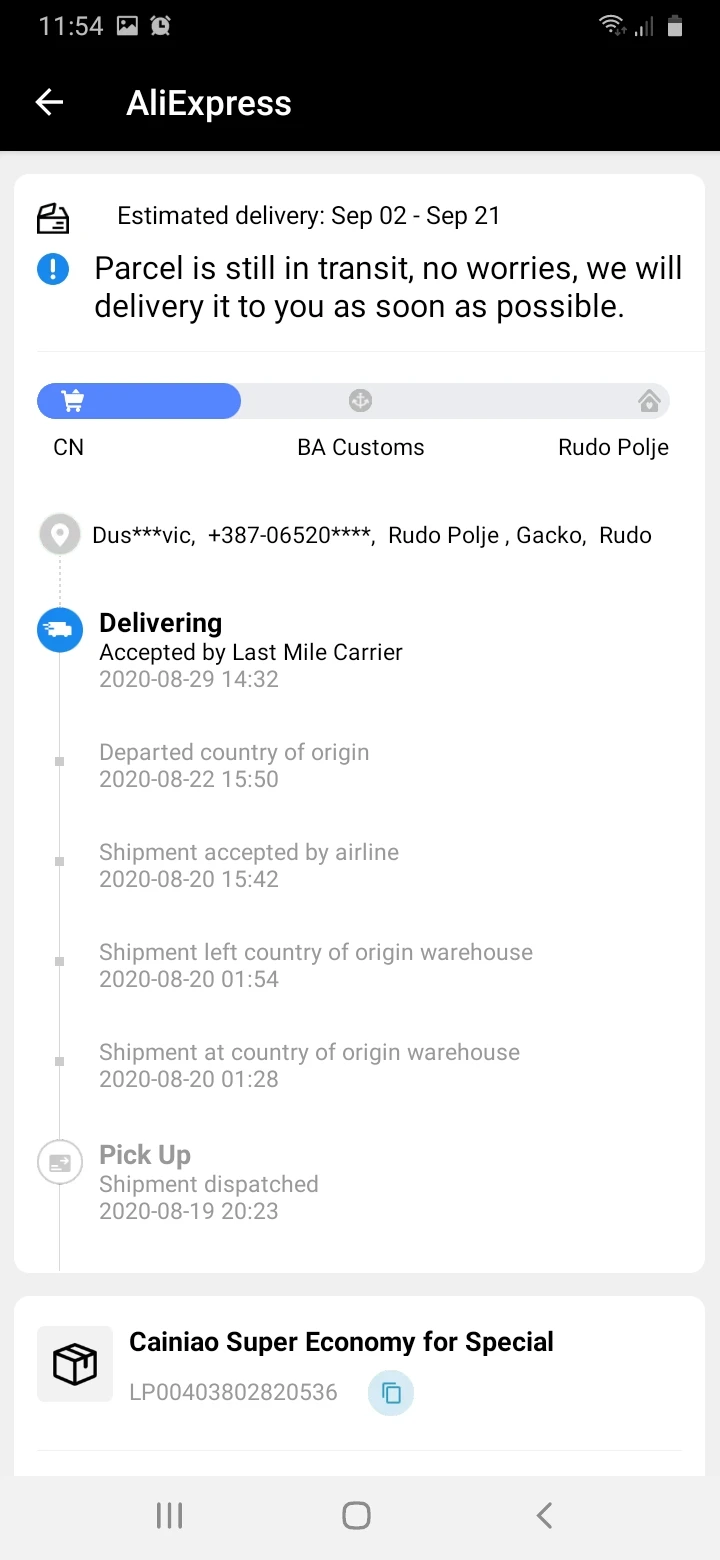
Task: Tap the Departed country of origin entry
Action: coord(234,765)
